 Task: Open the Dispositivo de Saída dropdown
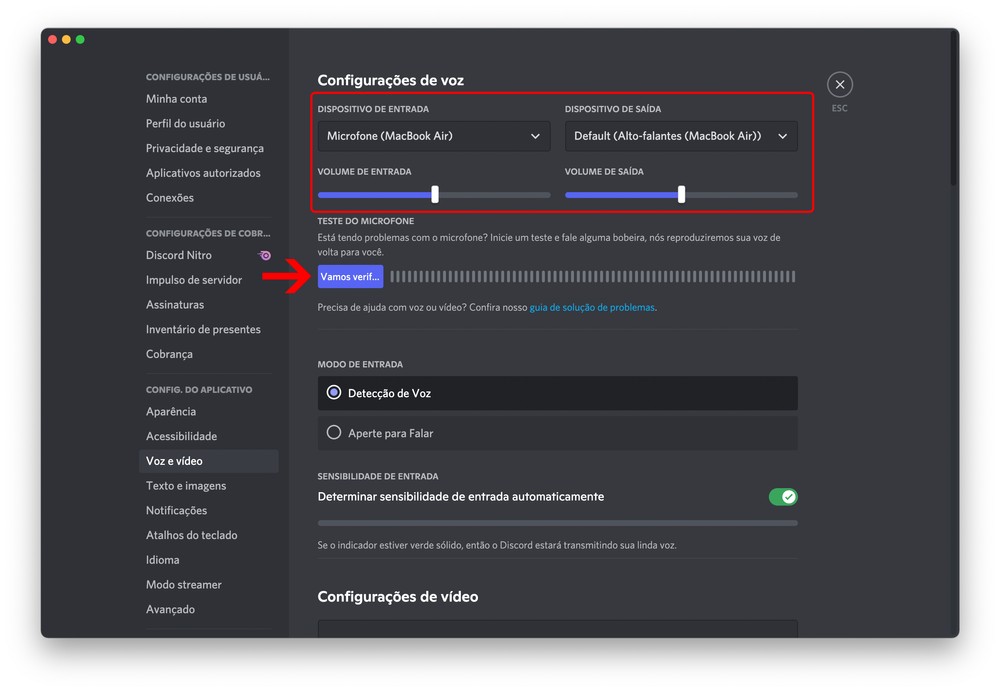click(680, 136)
